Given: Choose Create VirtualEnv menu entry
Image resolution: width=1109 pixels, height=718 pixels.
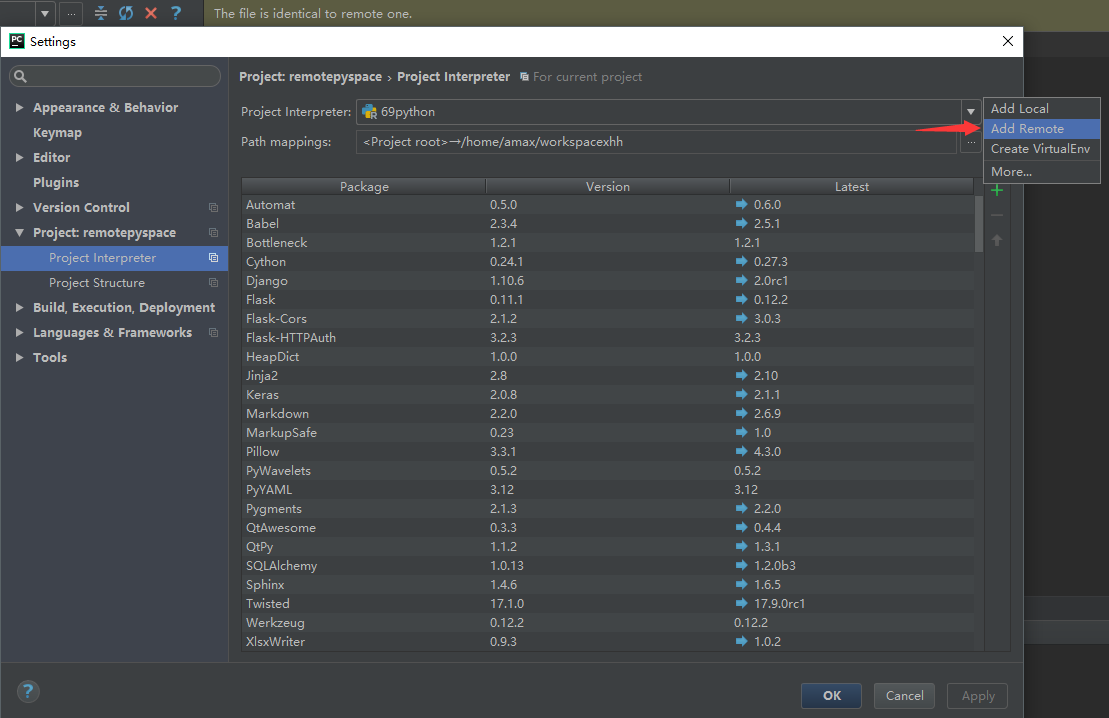Looking at the screenshot, I should pyautogui.click(x=1041, y=149).
